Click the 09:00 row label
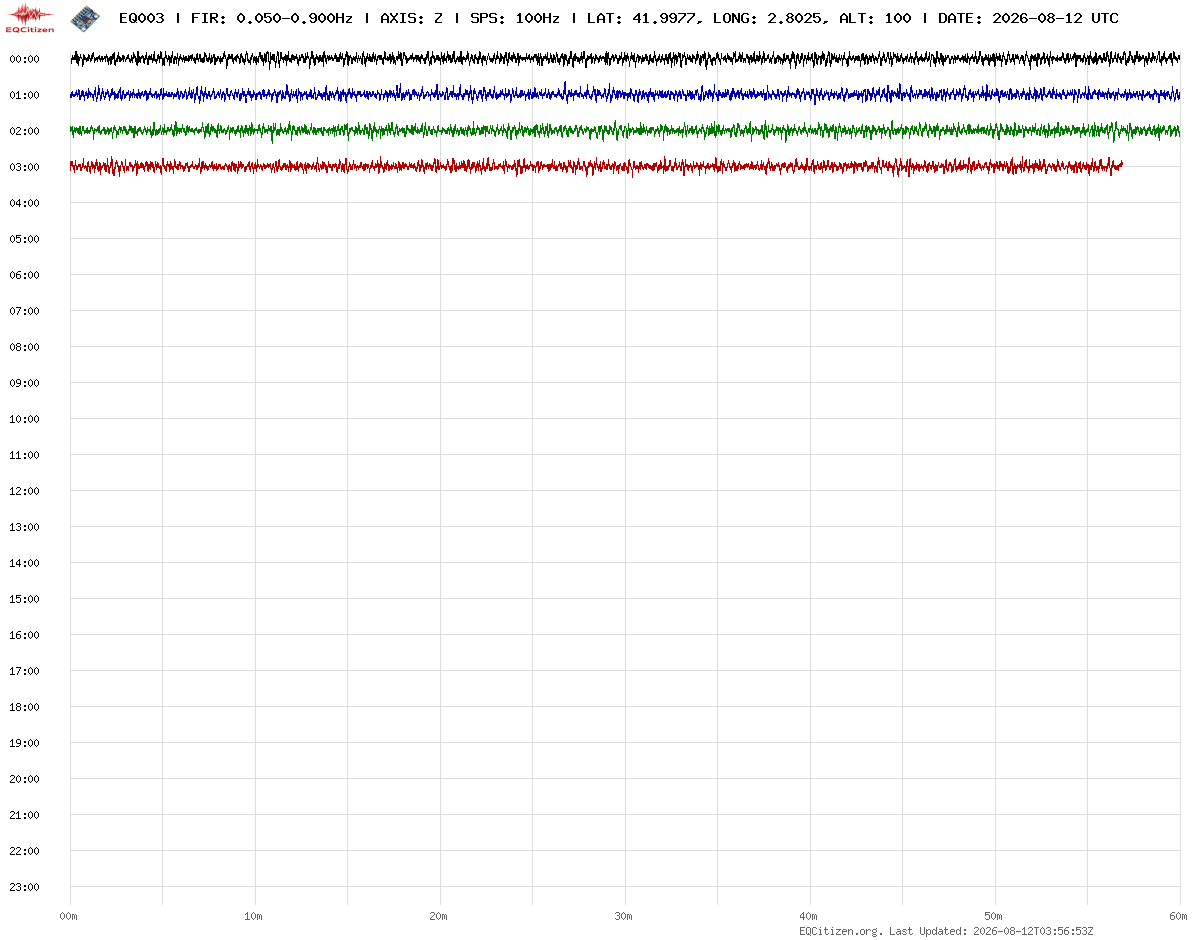Image resolution: width=1200 pixels, height=940 pixels. click(24, 383)
